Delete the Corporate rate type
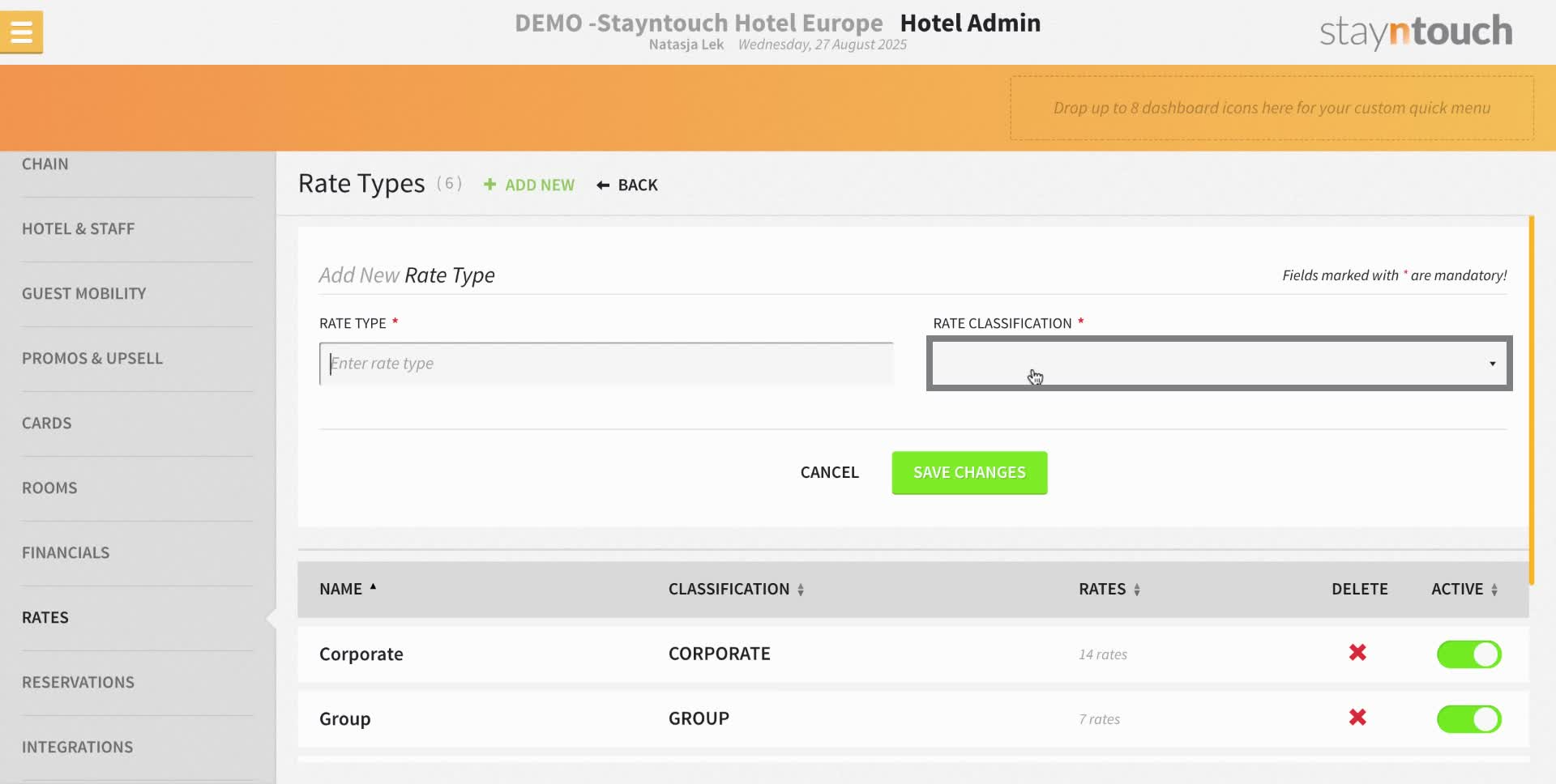The height and width of the screenshot is (784, 1556). click(x=1357, y=653)
